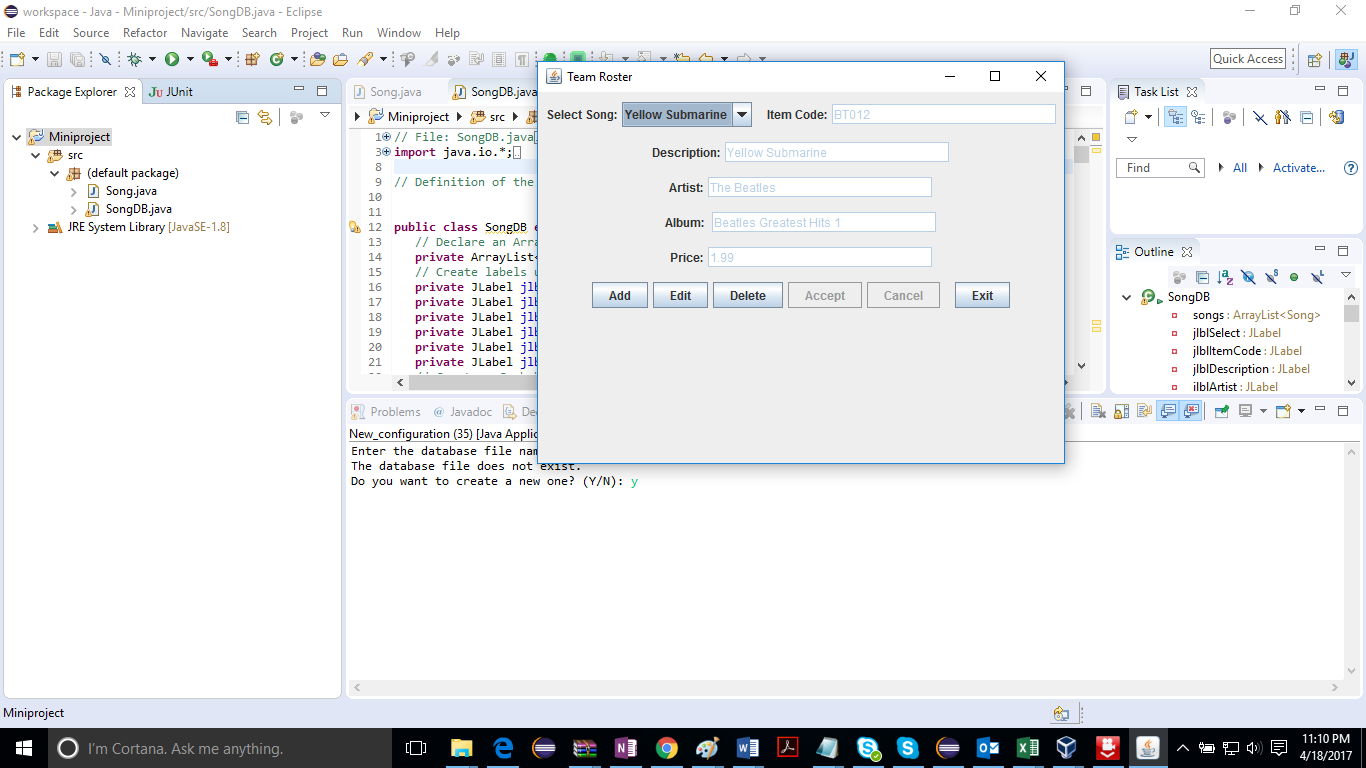Click the New Java Class icon
Image resolution: width=1366 pixels, height=768 pixels.
click(x=277, y=59)
